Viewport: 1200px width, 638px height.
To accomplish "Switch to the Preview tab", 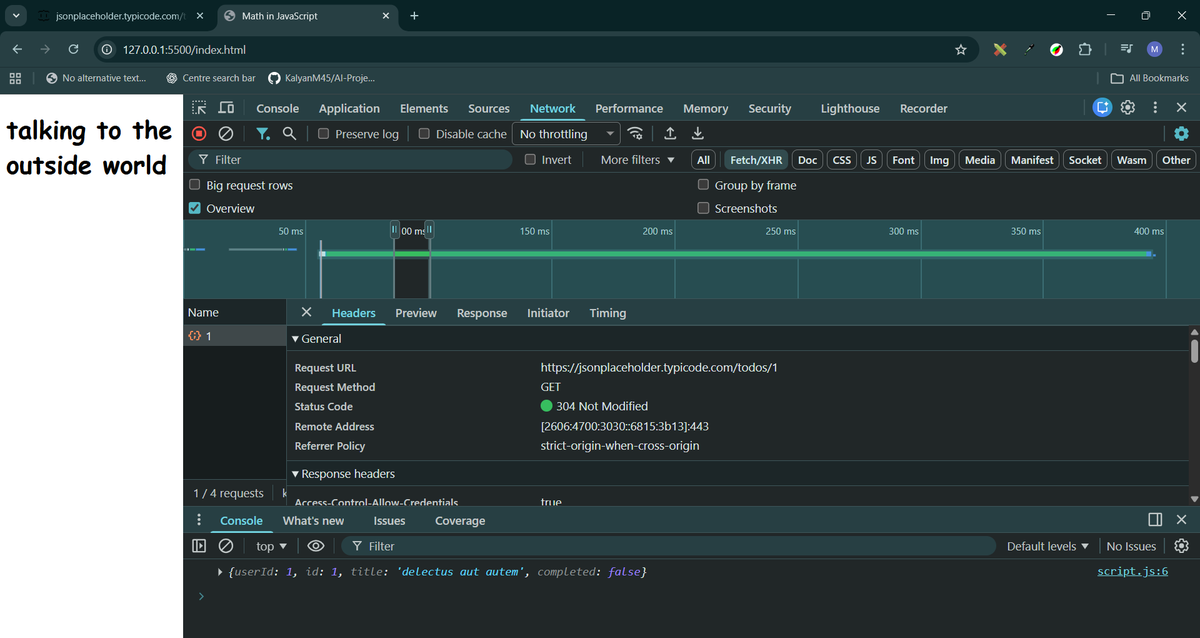I will 416,313.
